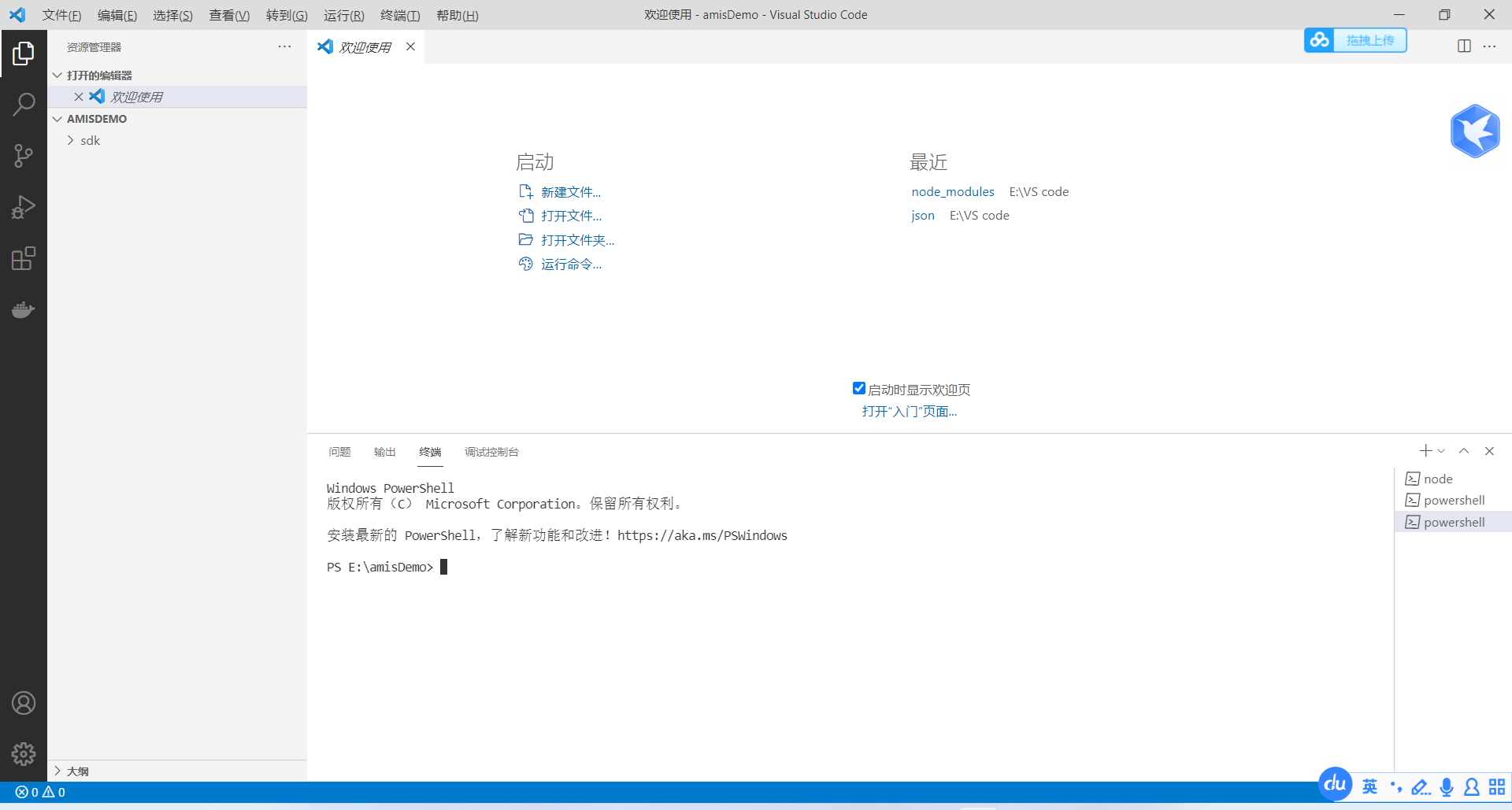The height and width of the screenshot is (810, 1512).
Task: Close 欢迎使用 in open editors list
Action: tap(79, 97)
